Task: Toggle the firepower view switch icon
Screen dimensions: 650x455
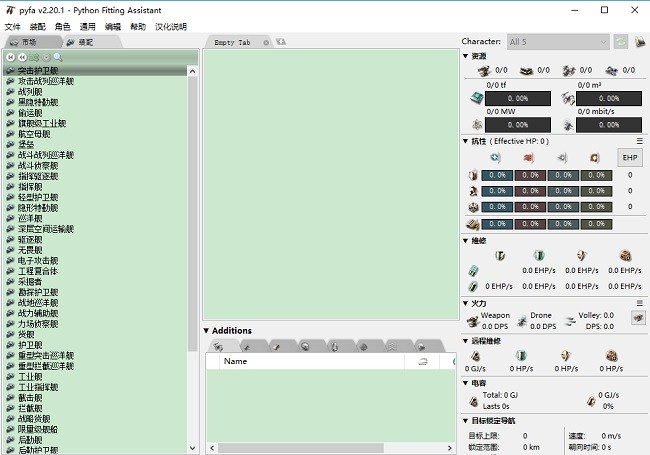Action: [638, 318]
